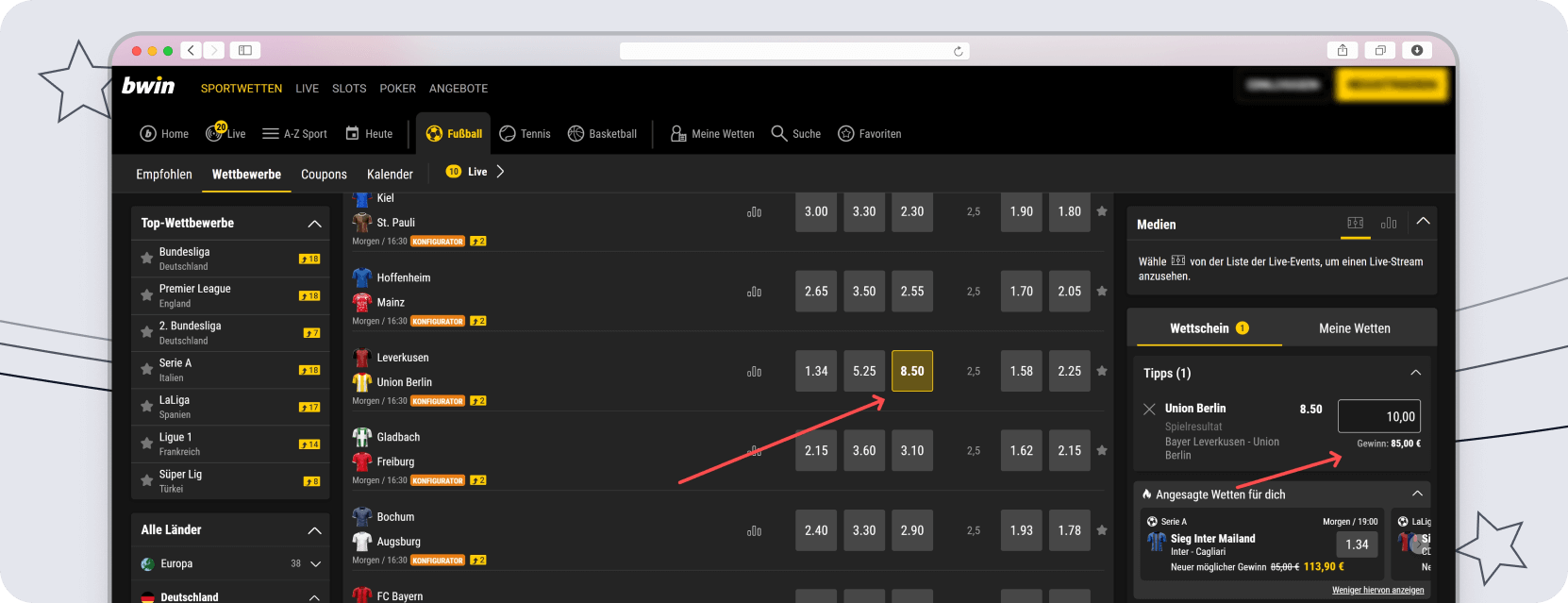Select the Fußball sport icon

click(x=434, y=134)
